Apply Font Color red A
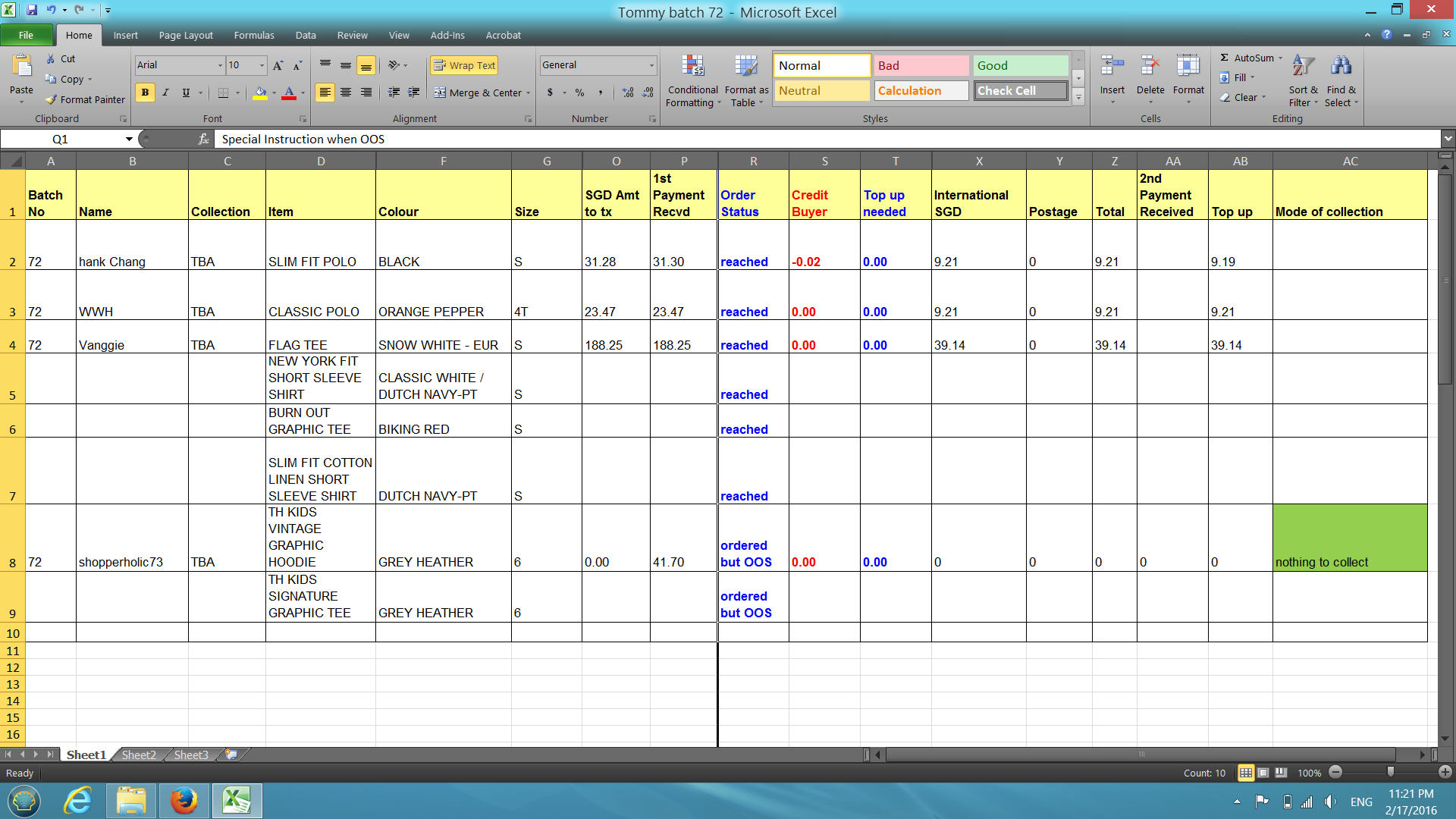Screen dimensions: 1456x819 pos(289,93)
